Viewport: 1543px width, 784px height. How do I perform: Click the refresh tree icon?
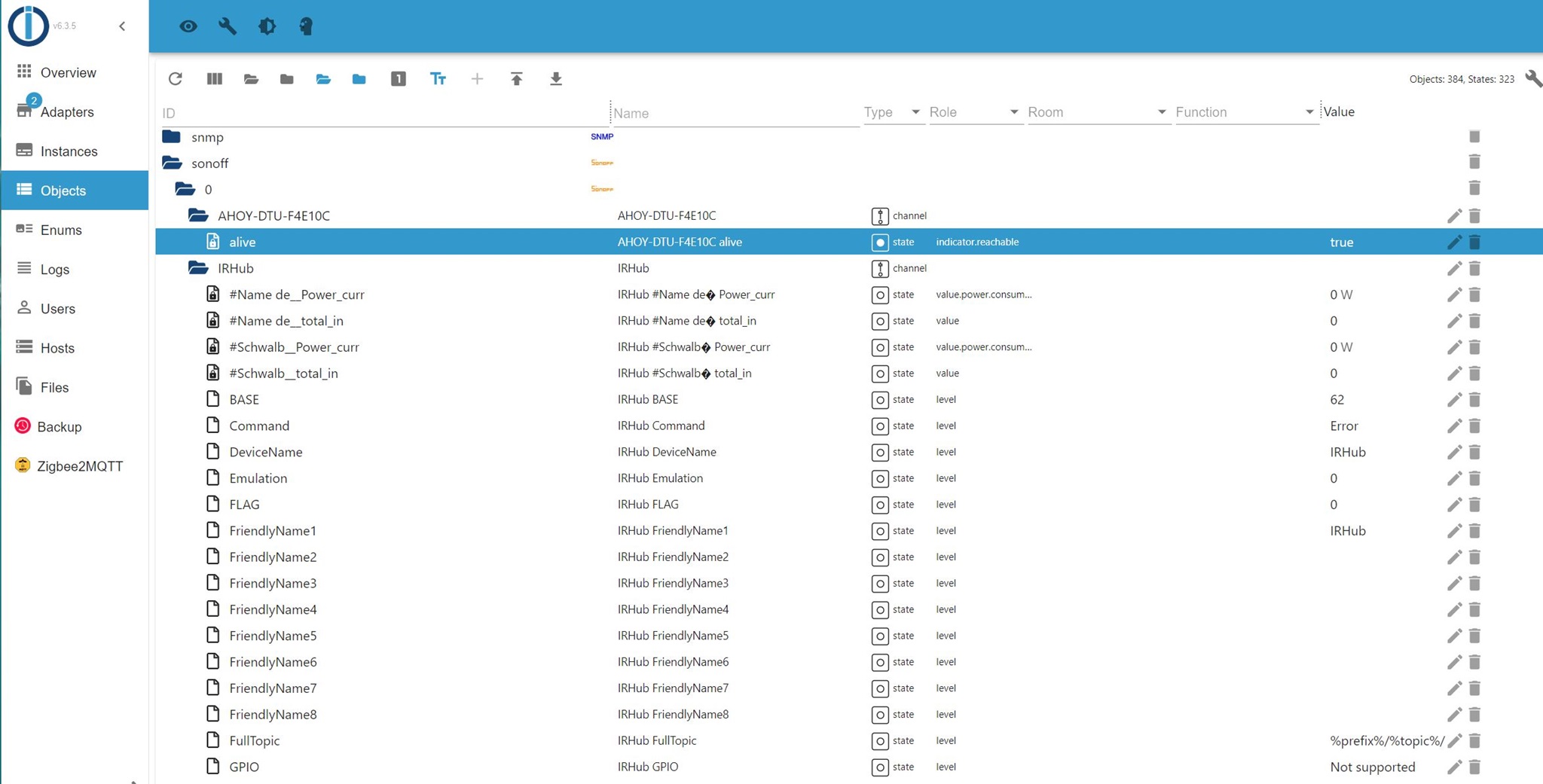click(x=176, y=79)
